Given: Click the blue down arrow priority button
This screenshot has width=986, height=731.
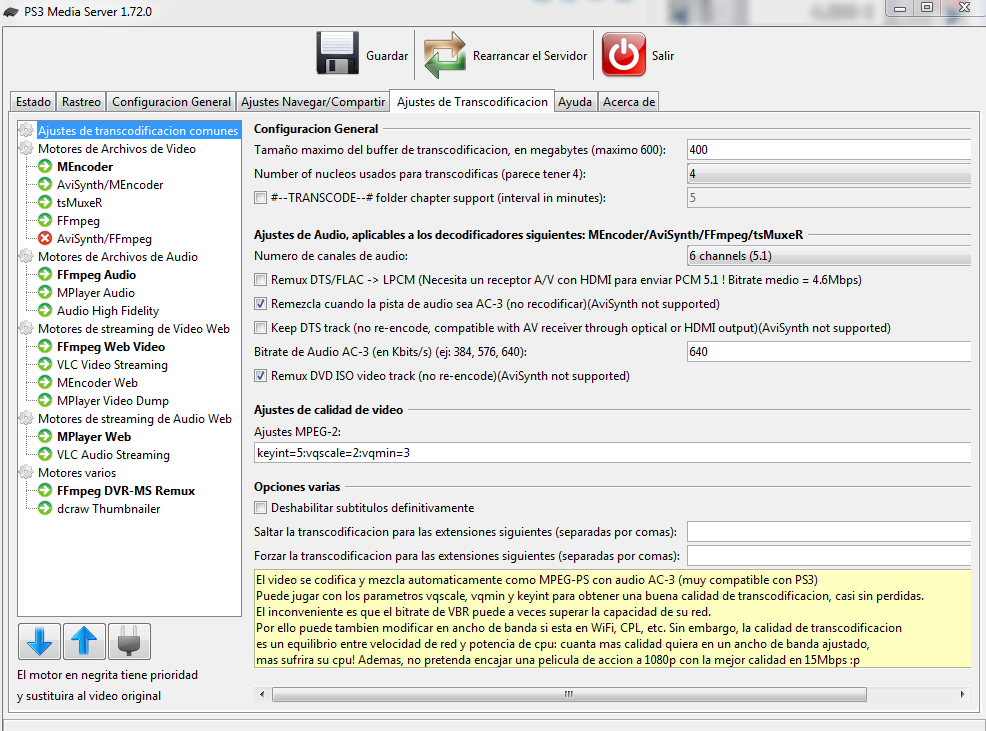Looking at the screenshot, I should [x=39, y=640].
